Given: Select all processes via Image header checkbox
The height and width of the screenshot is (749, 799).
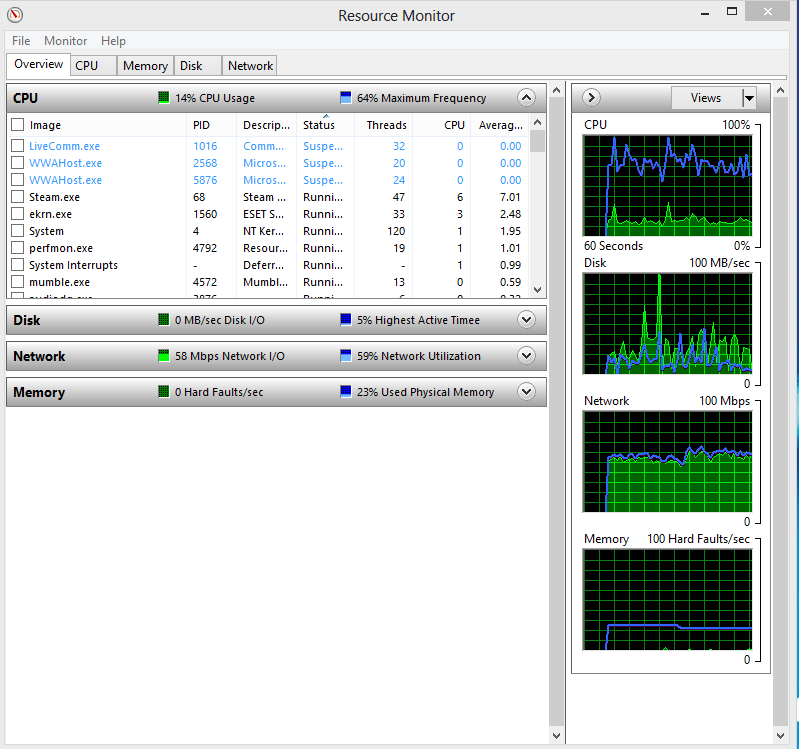Looking at the screenshot, I should [x=17, y=125].
